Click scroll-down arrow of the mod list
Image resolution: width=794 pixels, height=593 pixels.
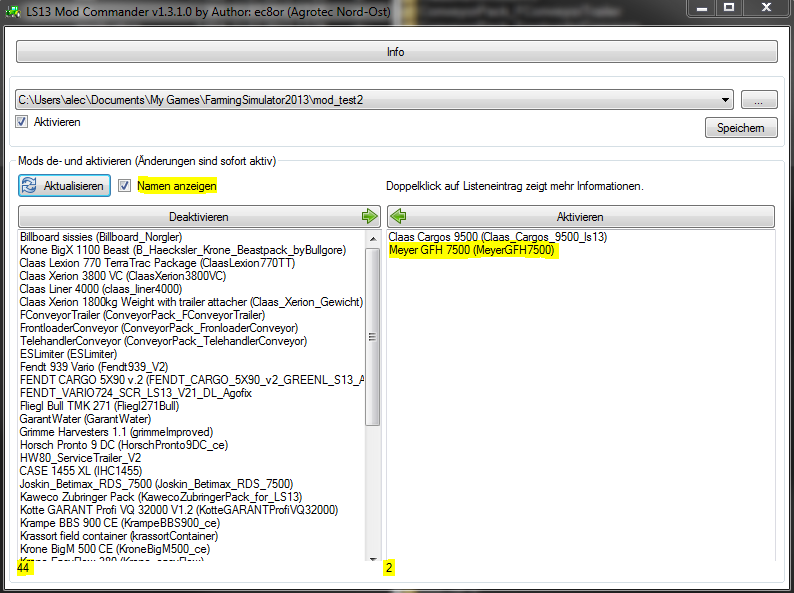click(x=373, y=559)
